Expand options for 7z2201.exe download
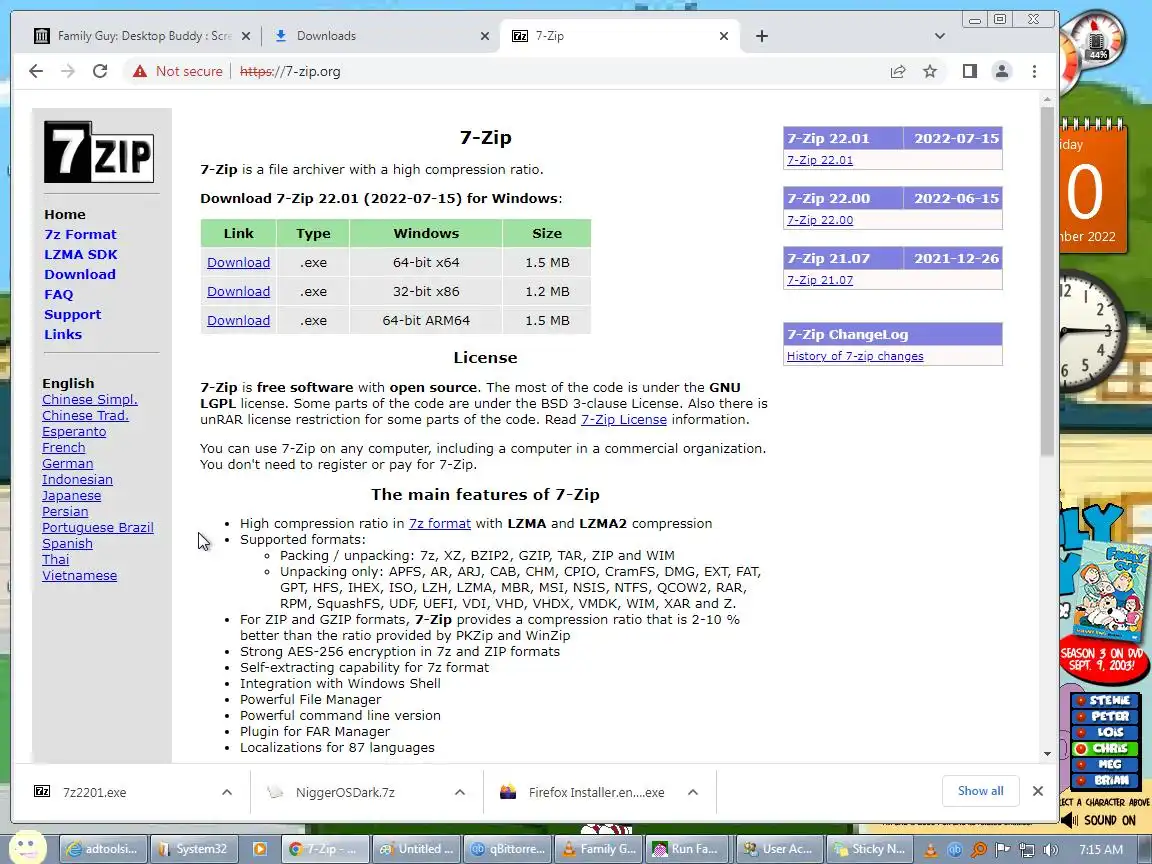 click(x=227, y=792)
